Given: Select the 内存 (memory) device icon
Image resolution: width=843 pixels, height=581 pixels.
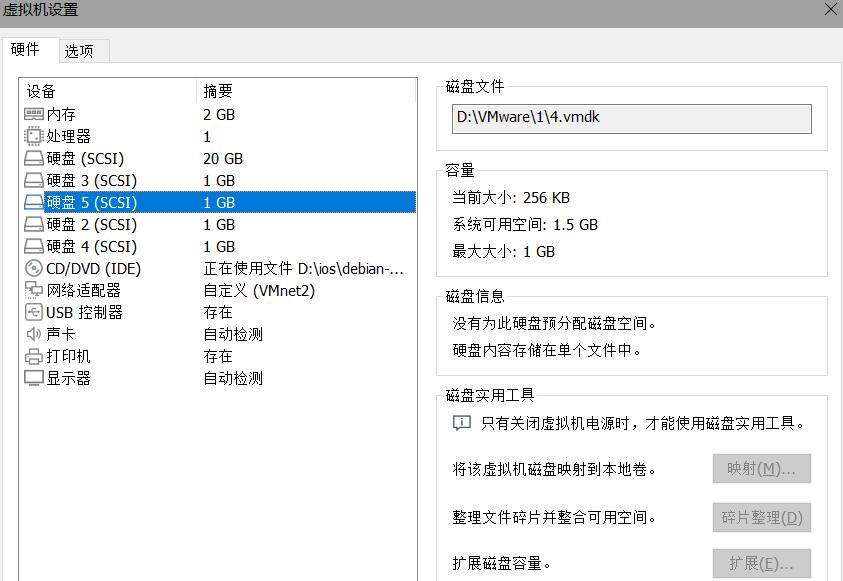Looking at the screenshot, I should click(x=33, y=114).
